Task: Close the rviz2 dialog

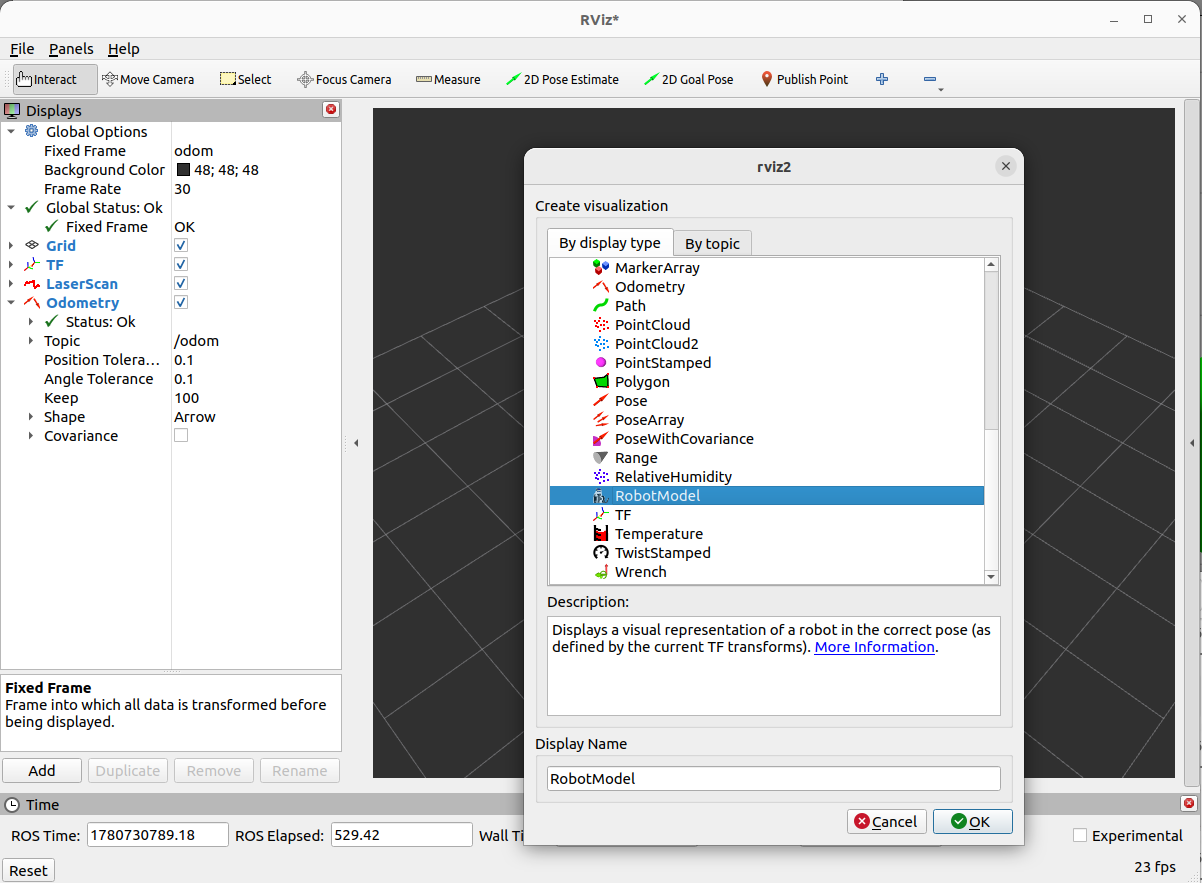Action: (1006, 167)
